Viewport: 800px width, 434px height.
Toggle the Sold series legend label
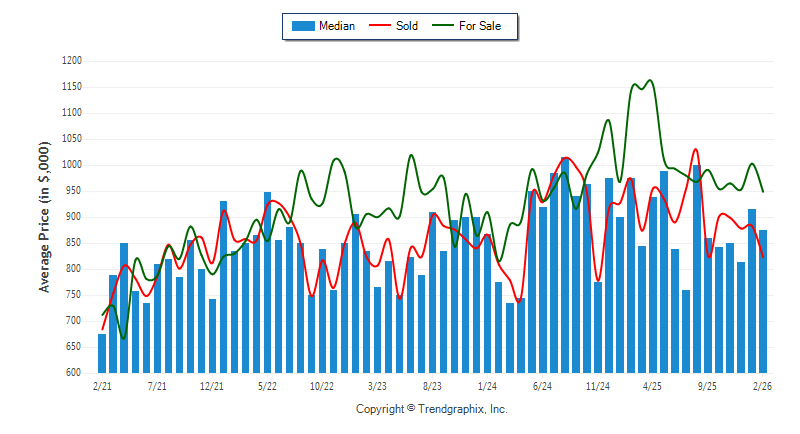[x=407, y=26]
